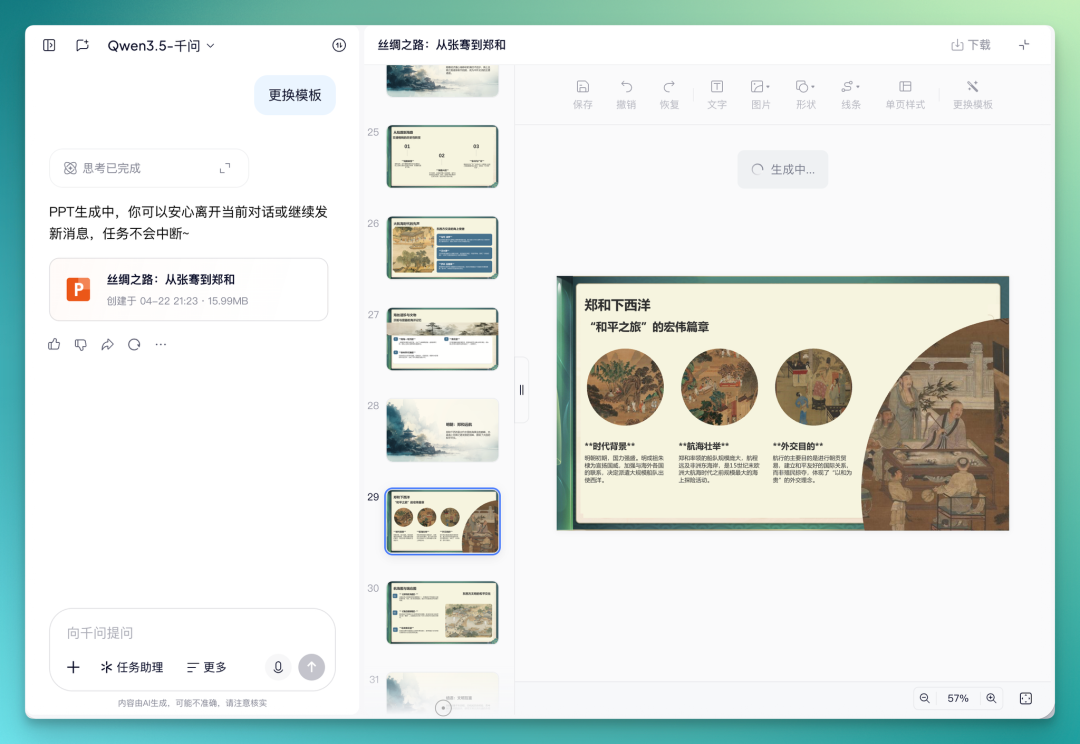Click the small circle indicator below the slide list
Viewport: 1080px width, 744px height.
(443, 707)
